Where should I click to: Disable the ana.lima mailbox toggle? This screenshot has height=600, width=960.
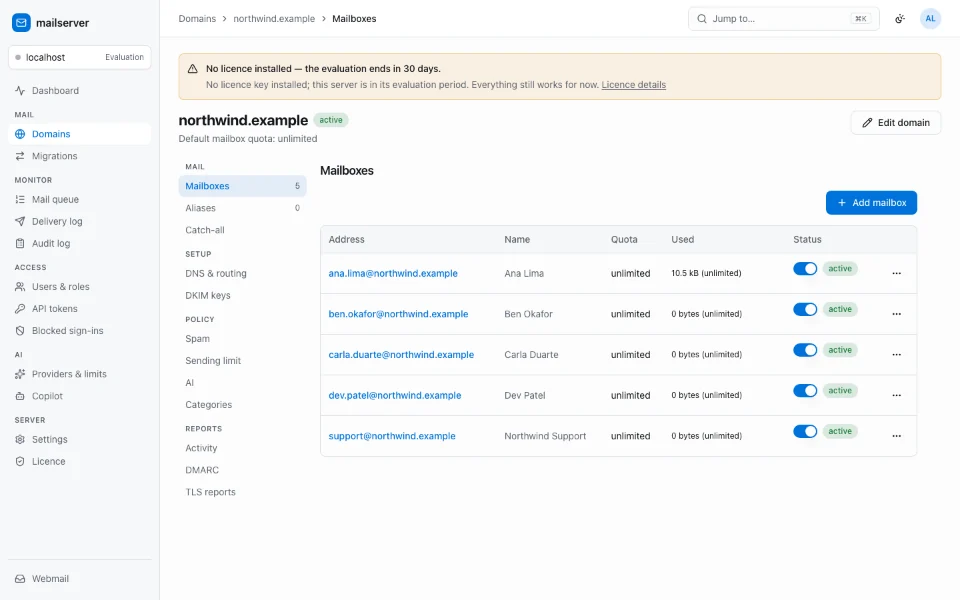coord(805,269)
